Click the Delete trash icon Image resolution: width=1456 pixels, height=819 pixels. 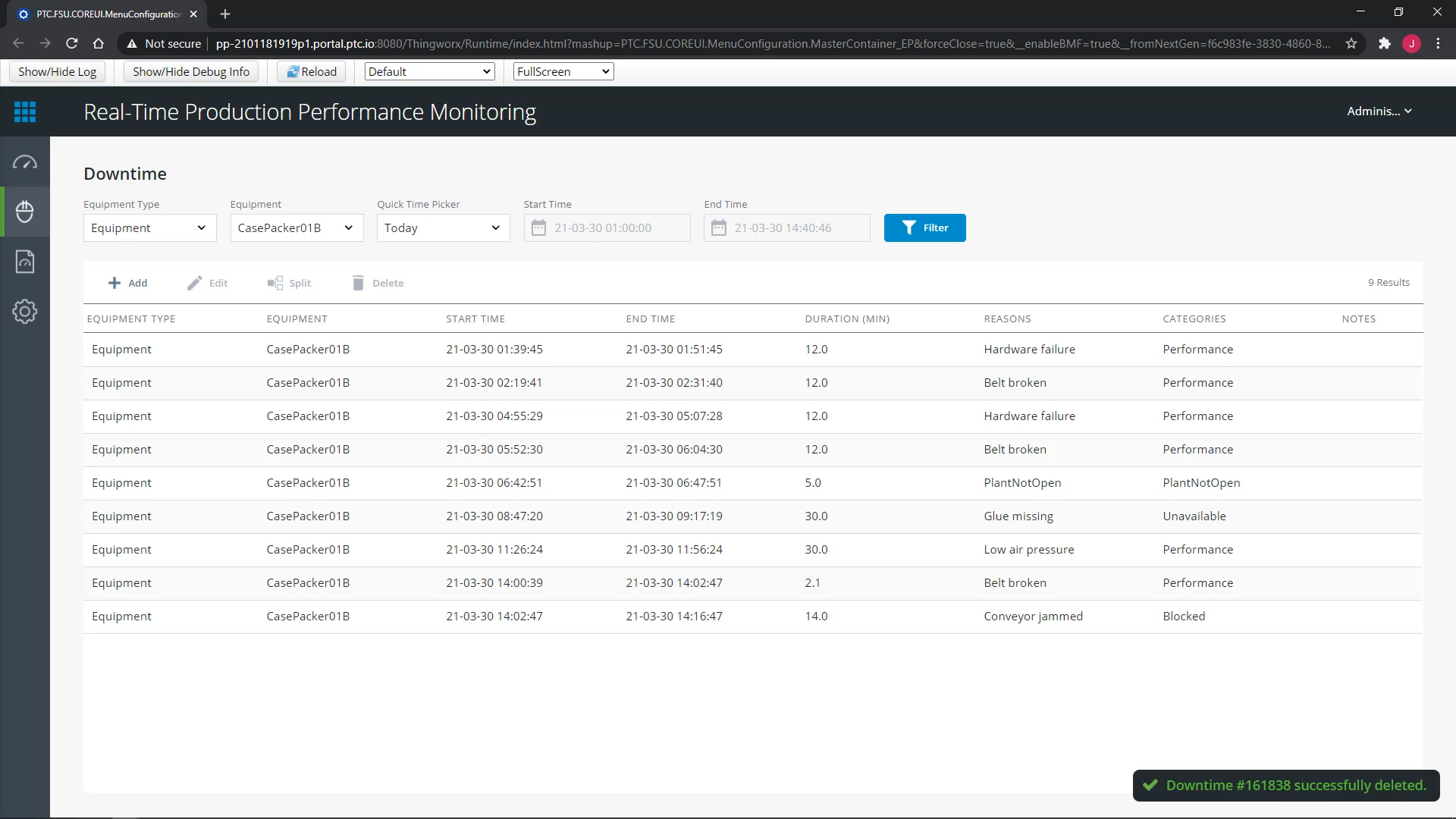click(358, 283)
